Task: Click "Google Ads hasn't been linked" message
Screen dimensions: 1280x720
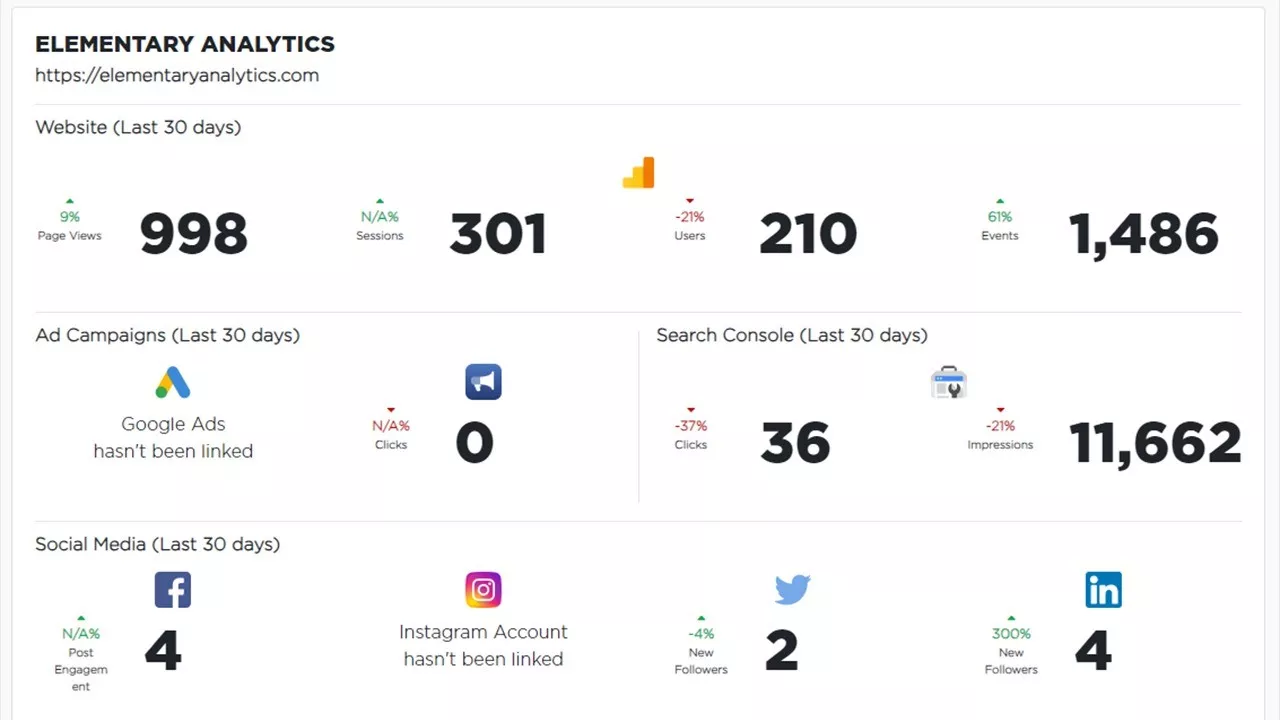Action: coord(173,438)
